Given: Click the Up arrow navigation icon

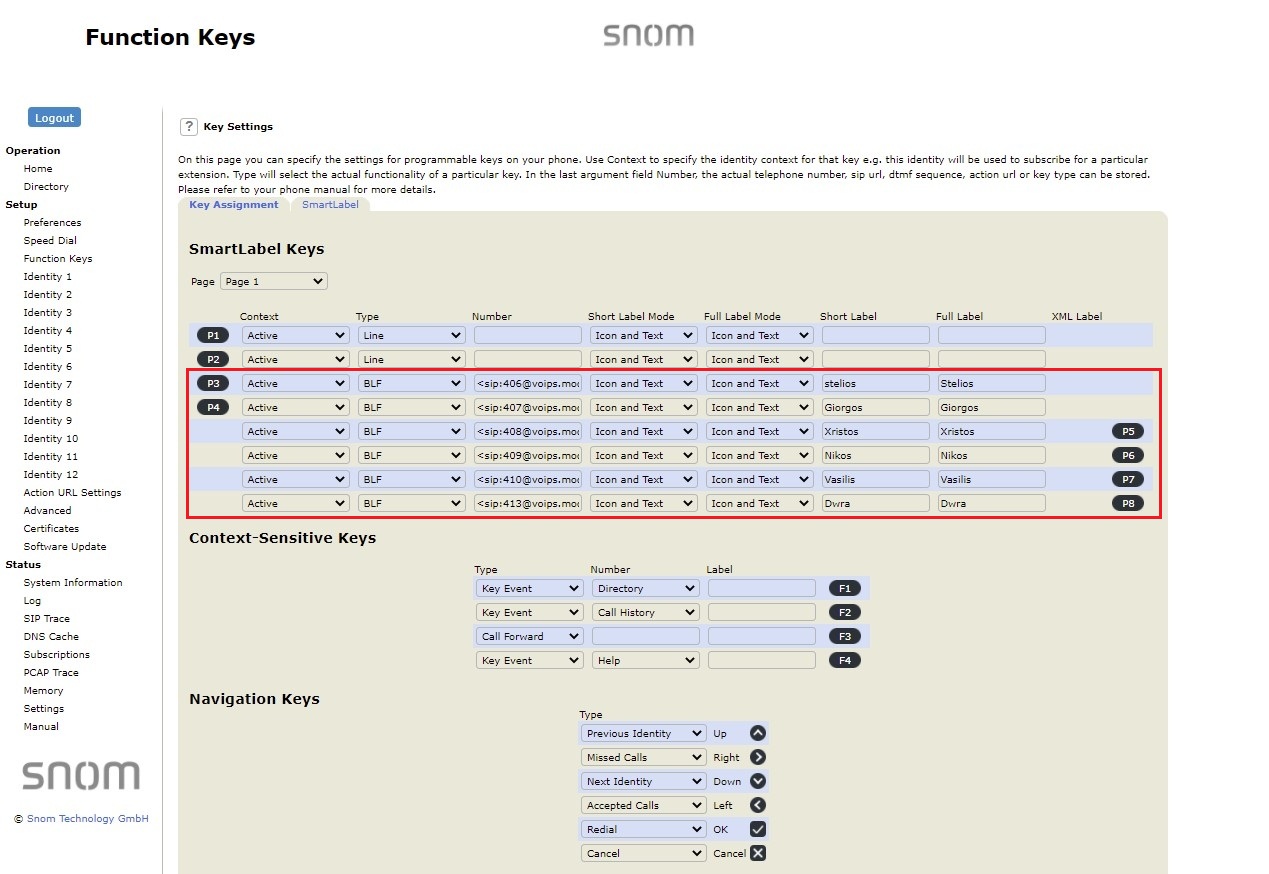Looking at the screenshot, I should click(x=758, y=733).
